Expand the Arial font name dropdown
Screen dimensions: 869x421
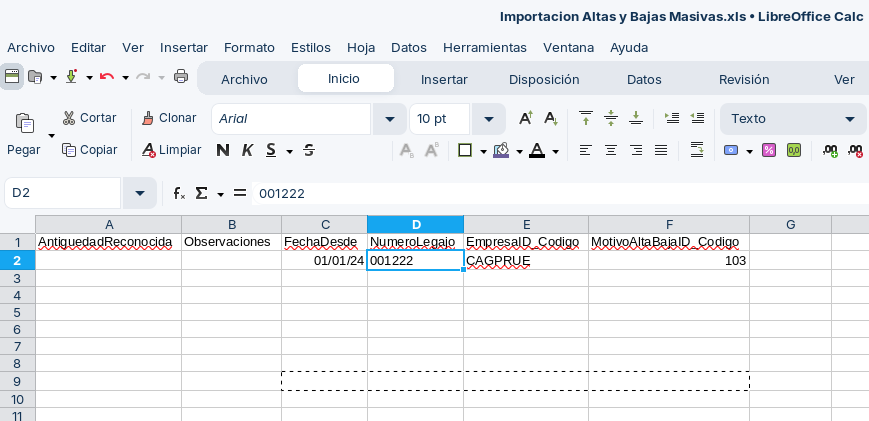coord(389,119)
